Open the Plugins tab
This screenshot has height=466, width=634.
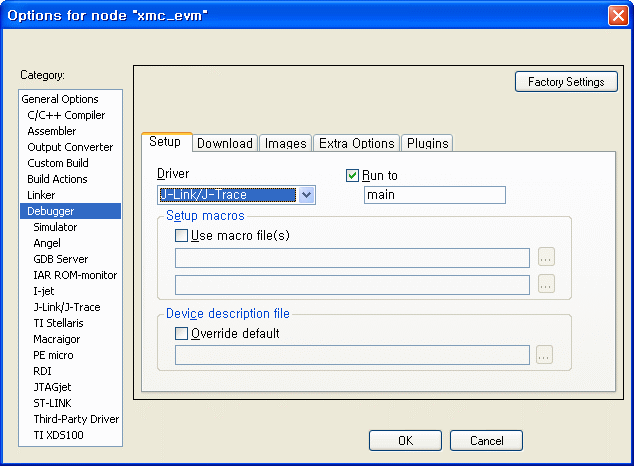tap(427, 143)
